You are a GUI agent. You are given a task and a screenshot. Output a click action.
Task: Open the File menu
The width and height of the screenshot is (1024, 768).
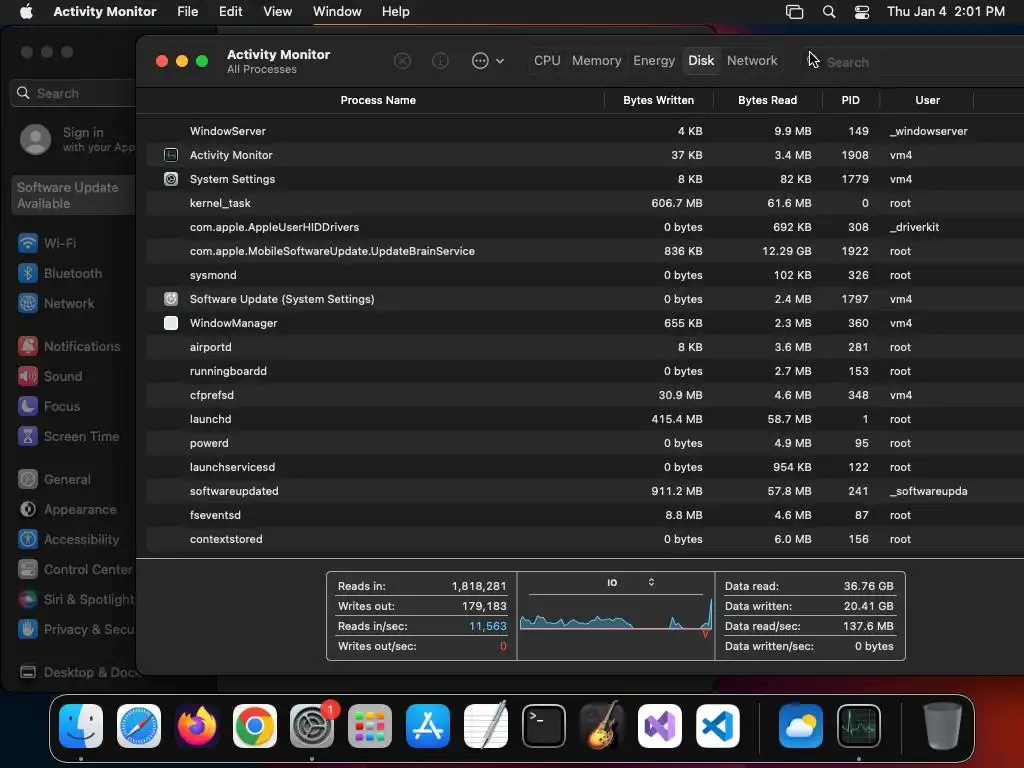point(187,11)
